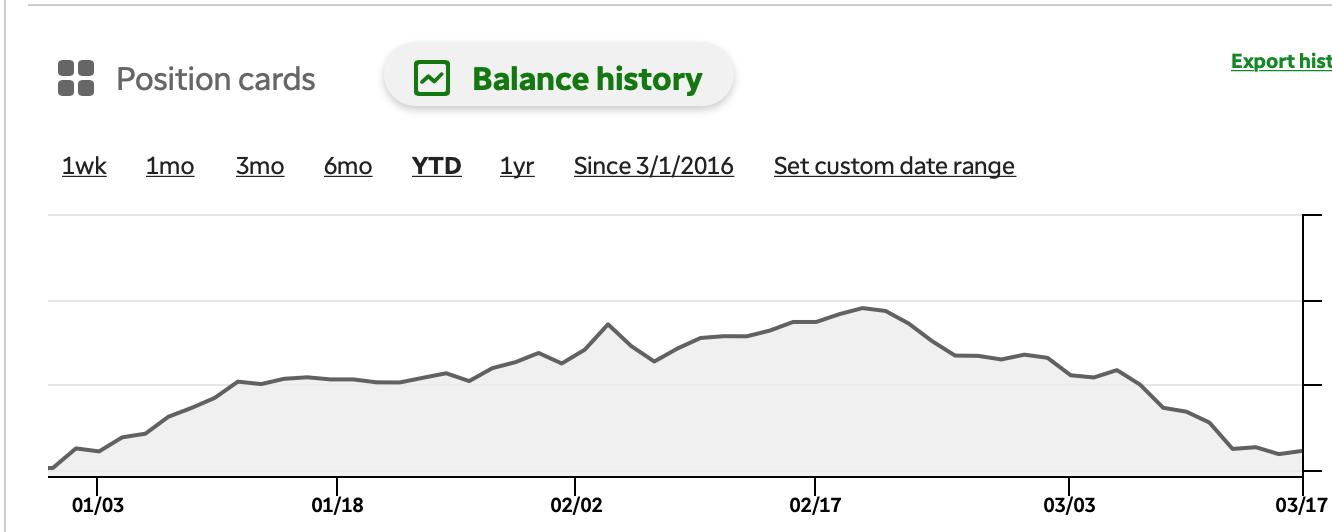The width and height of the screenshot is (1332, 532).
Task: Click the 01/03 date axis label
Action: point(97,505)
